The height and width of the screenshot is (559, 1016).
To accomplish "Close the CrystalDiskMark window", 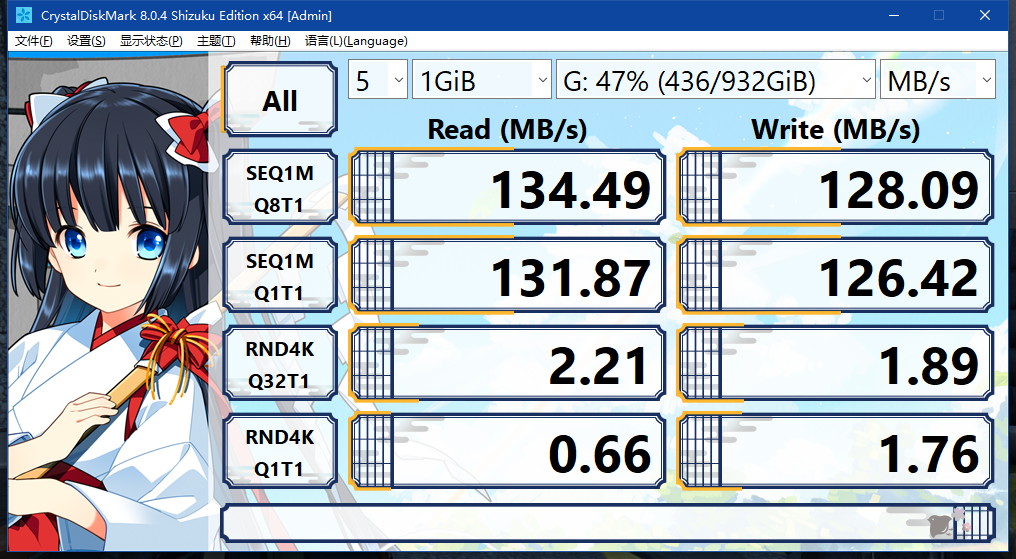I will point(985,15).
